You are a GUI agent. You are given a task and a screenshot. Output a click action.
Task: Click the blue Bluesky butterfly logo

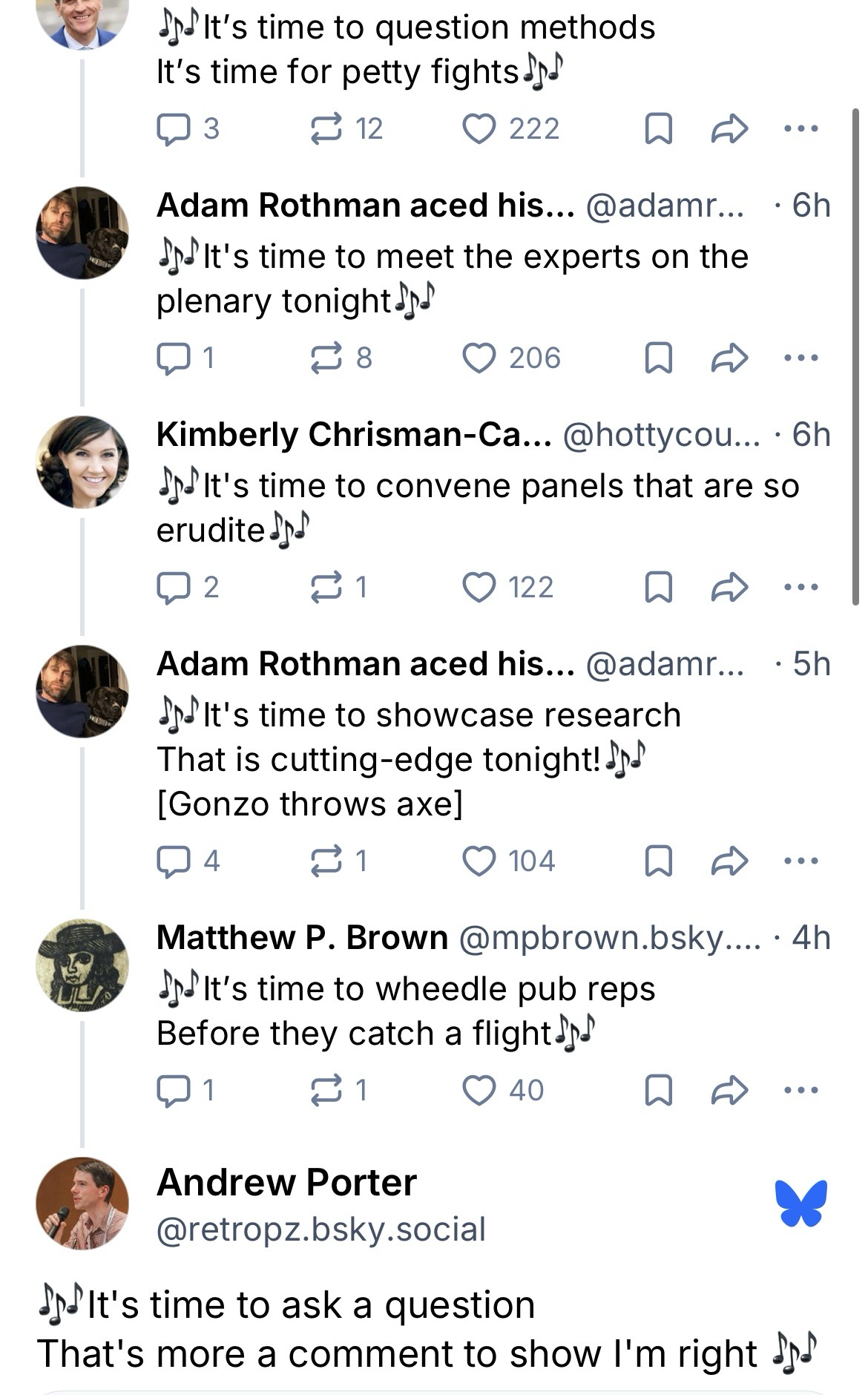[x=801, y=1203]
